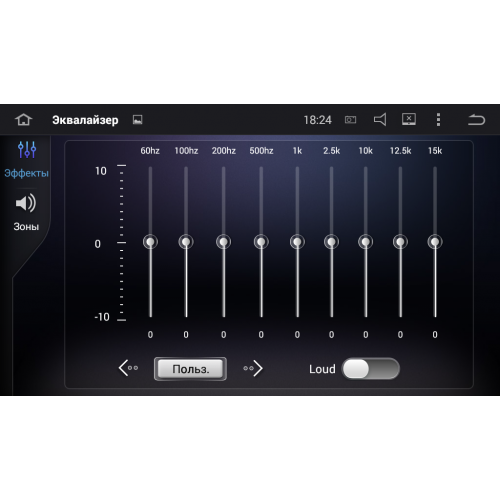Switch to the Зоны speaker tab
This screenshot has width=500, height=500.
pyautogui.click(x=26, y=212)
